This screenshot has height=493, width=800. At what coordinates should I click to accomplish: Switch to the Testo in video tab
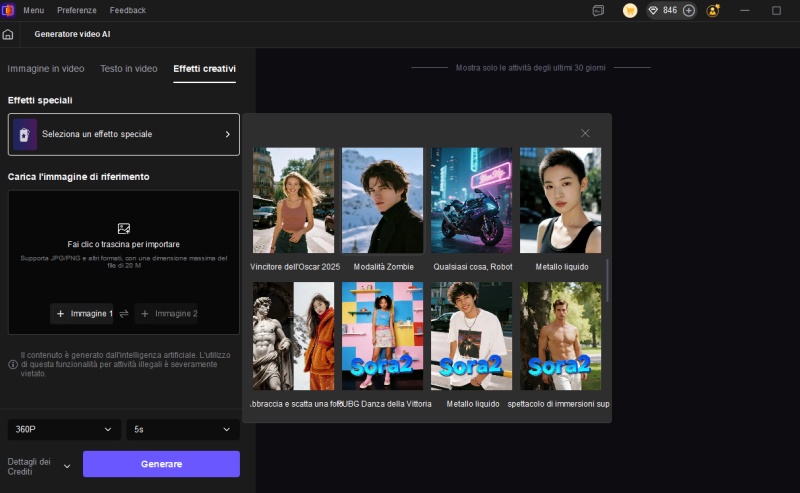[x=128, y=69]
